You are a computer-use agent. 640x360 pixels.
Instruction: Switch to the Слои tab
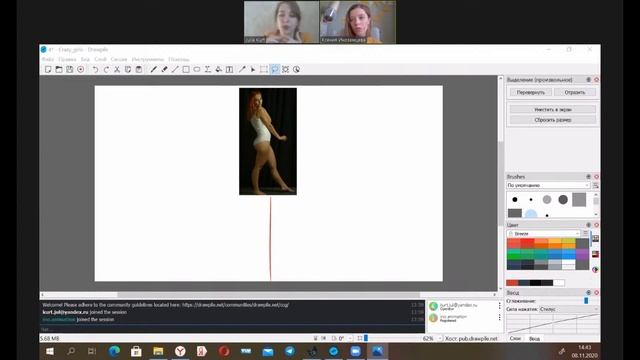pos(515,338)
